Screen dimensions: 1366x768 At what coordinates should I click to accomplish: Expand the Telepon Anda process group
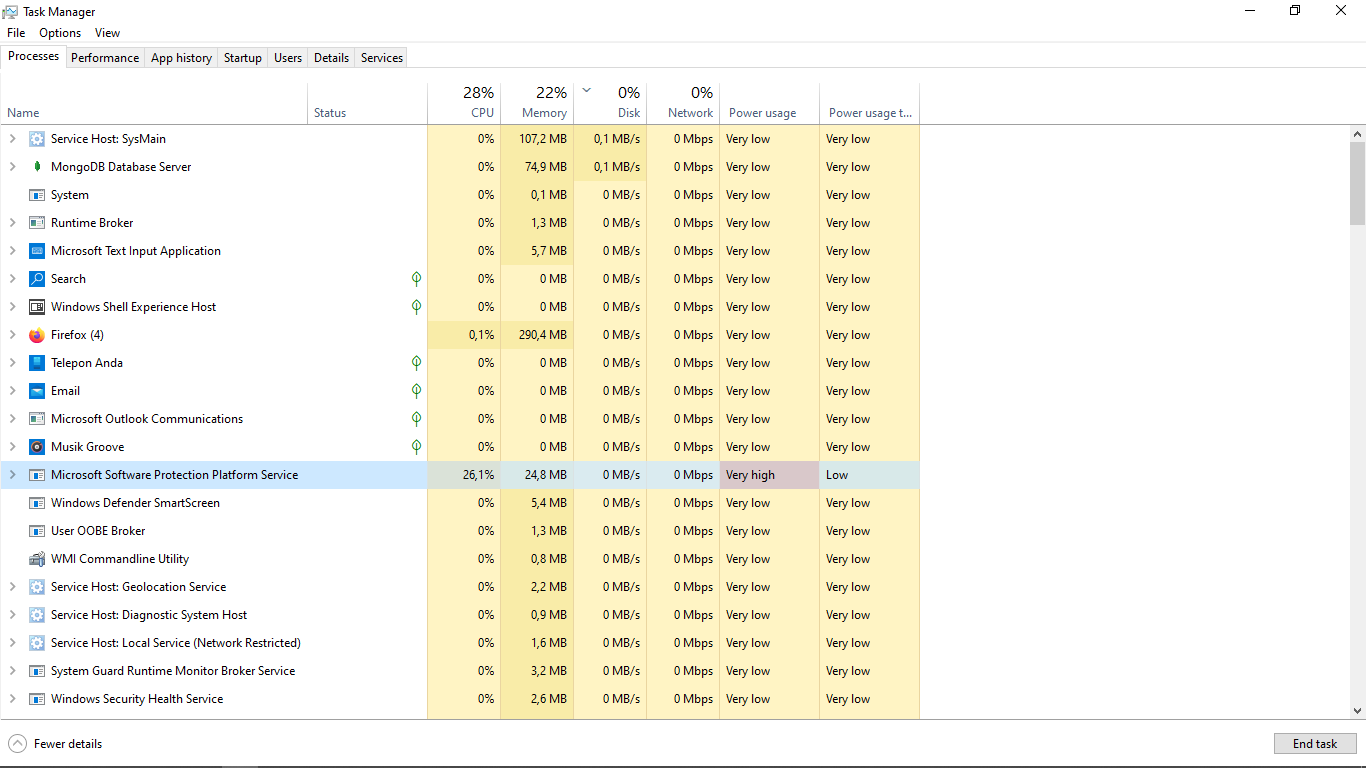pos(13,363)
